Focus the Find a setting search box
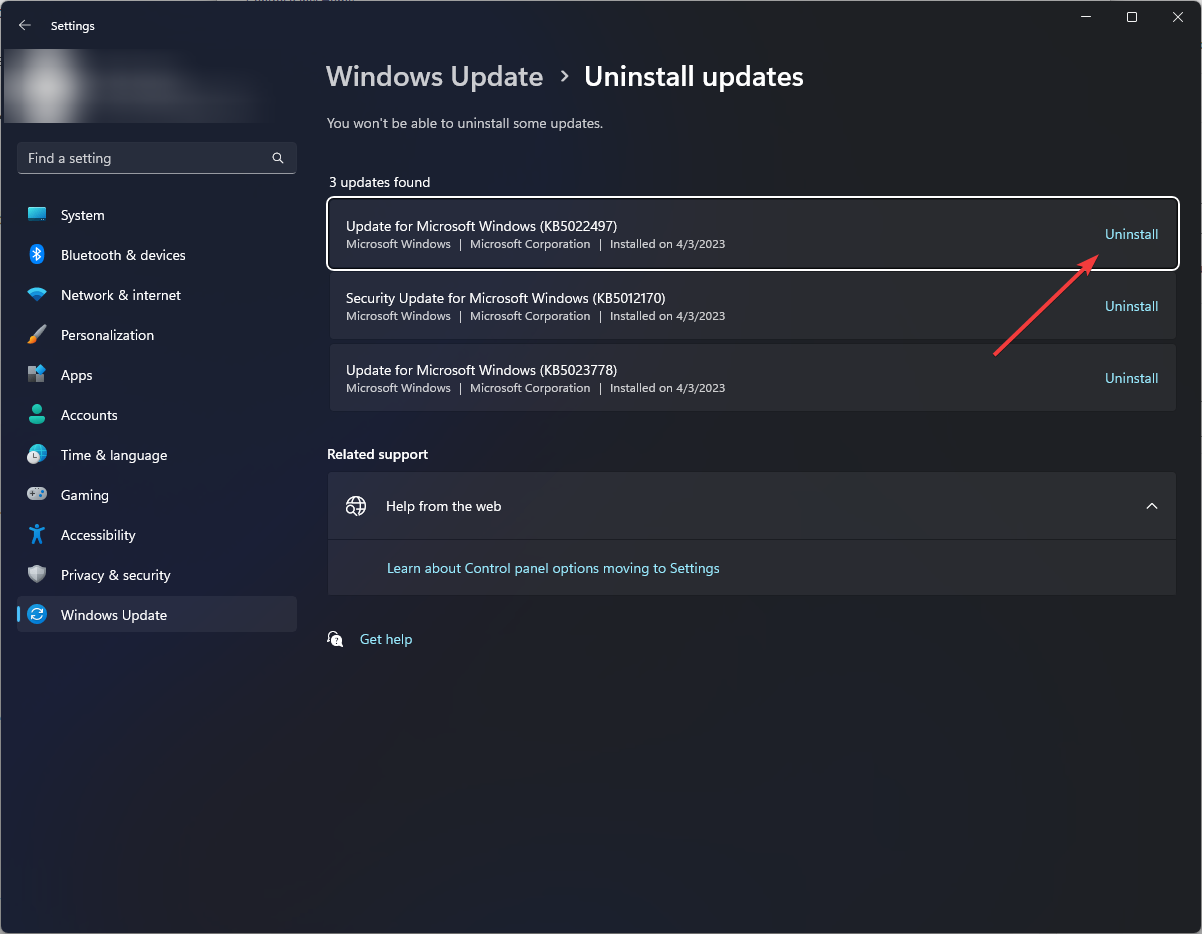1202x934 pixels. (157, 158)
